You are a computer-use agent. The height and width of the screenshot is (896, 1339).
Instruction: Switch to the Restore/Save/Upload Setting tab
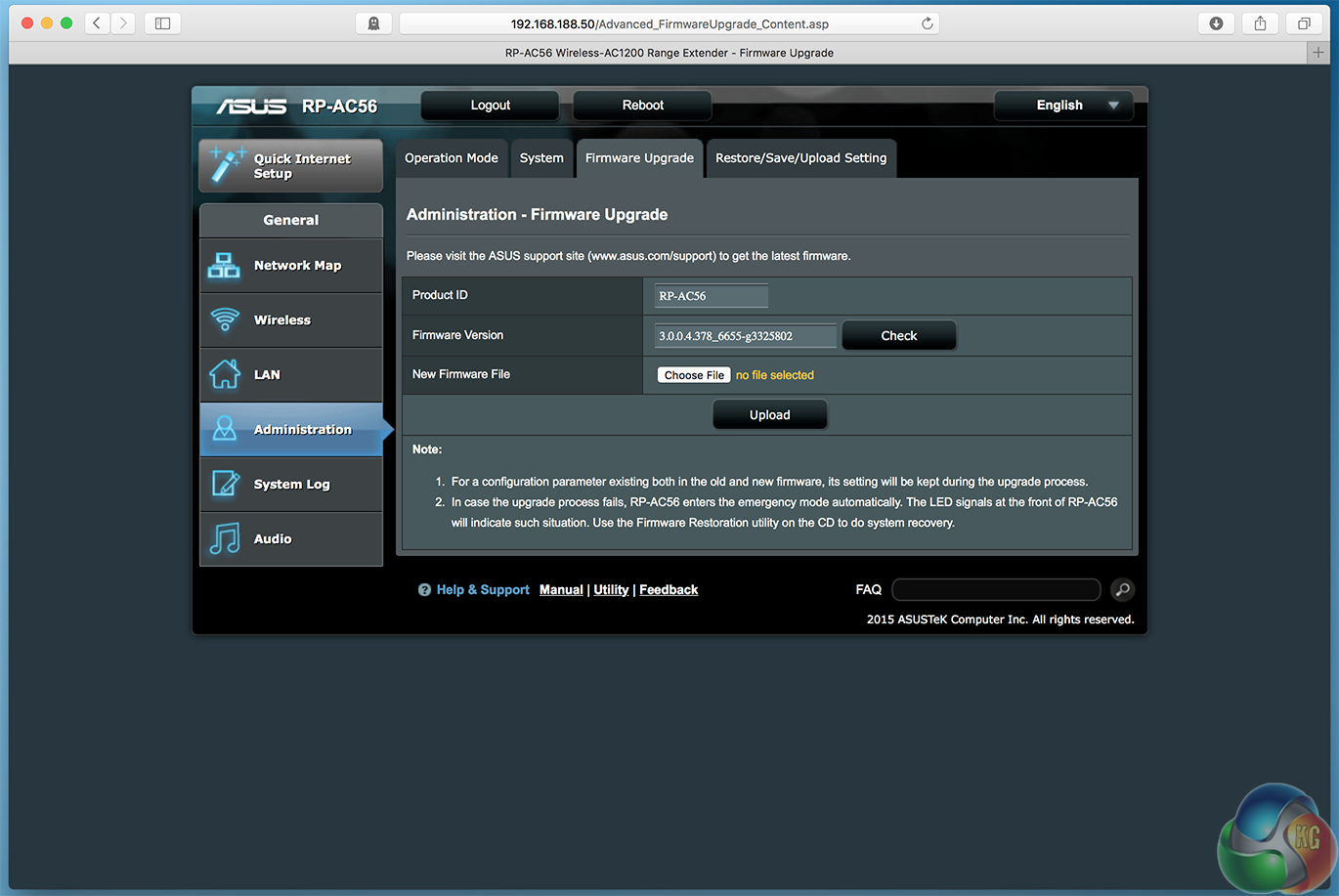click(800, 158)
